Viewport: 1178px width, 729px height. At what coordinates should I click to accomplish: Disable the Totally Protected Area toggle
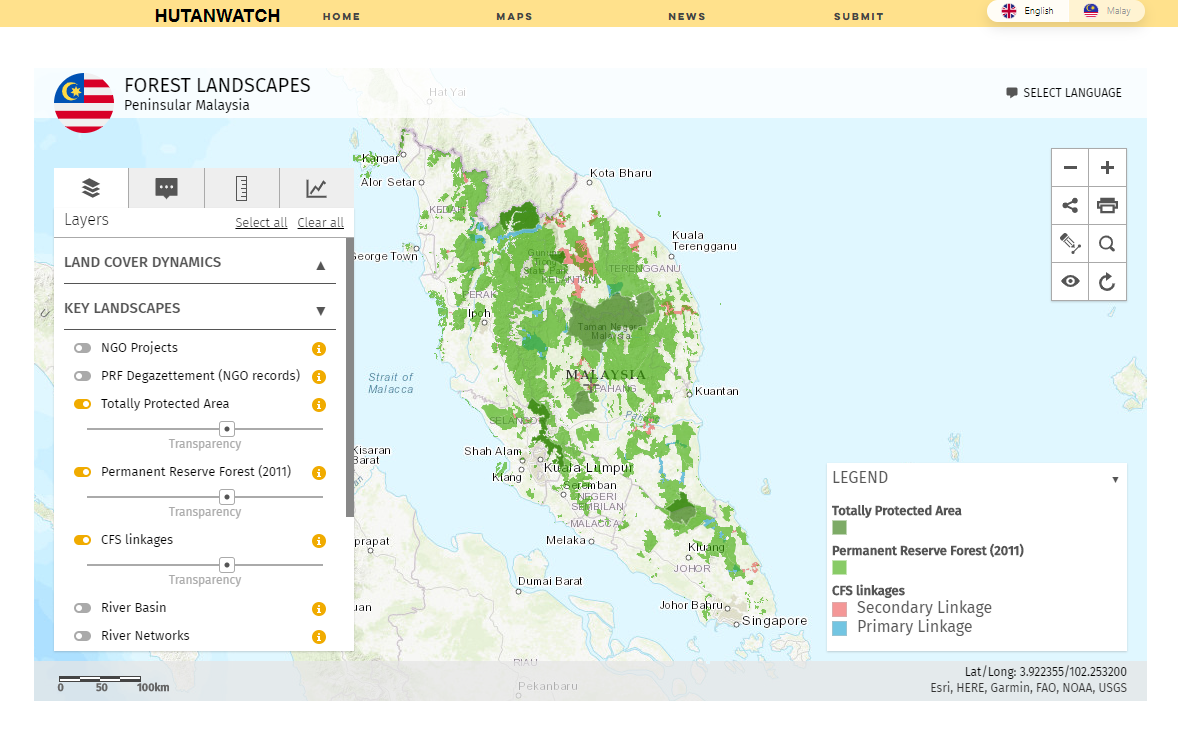83,404
